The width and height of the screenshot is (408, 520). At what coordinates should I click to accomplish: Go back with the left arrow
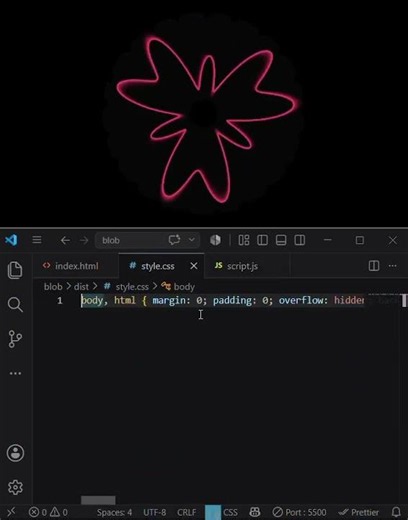[65, 240]
